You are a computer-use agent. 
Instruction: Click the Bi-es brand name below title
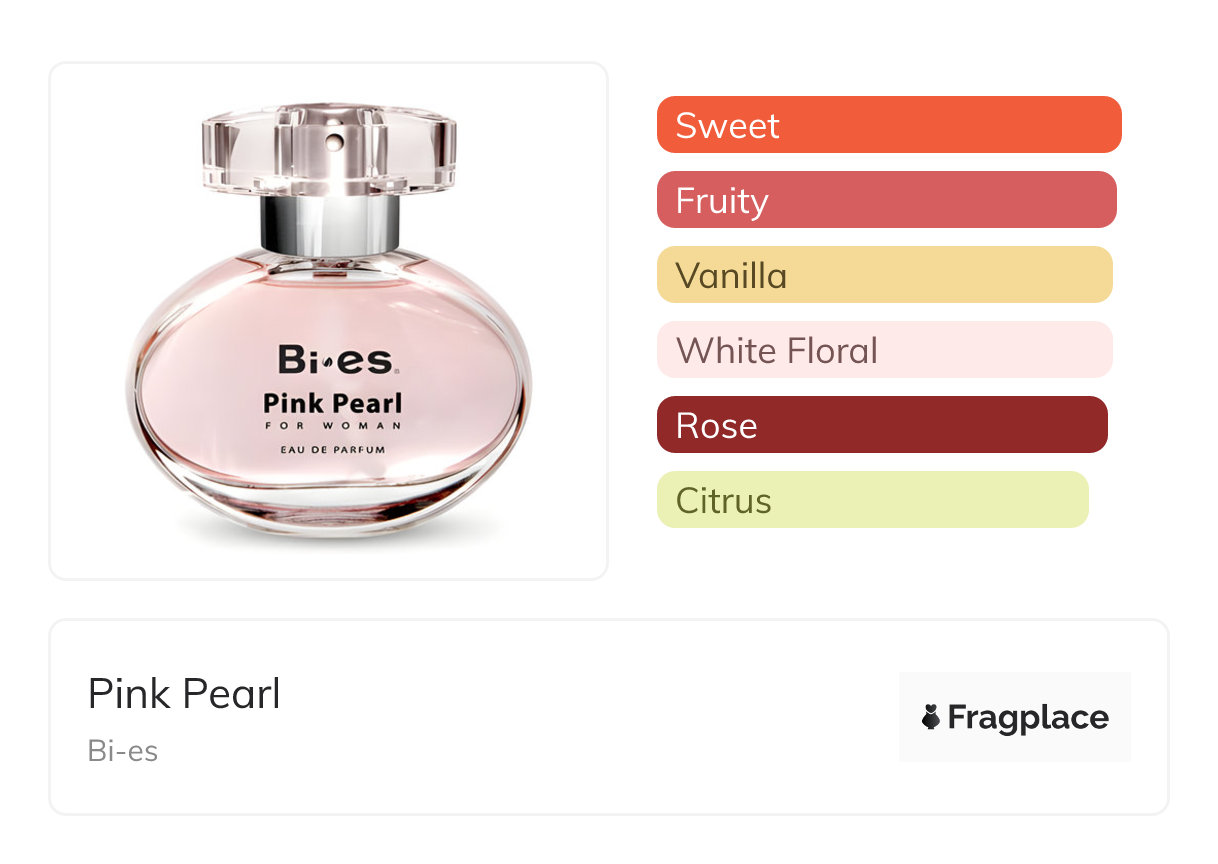tap(123, 751)
